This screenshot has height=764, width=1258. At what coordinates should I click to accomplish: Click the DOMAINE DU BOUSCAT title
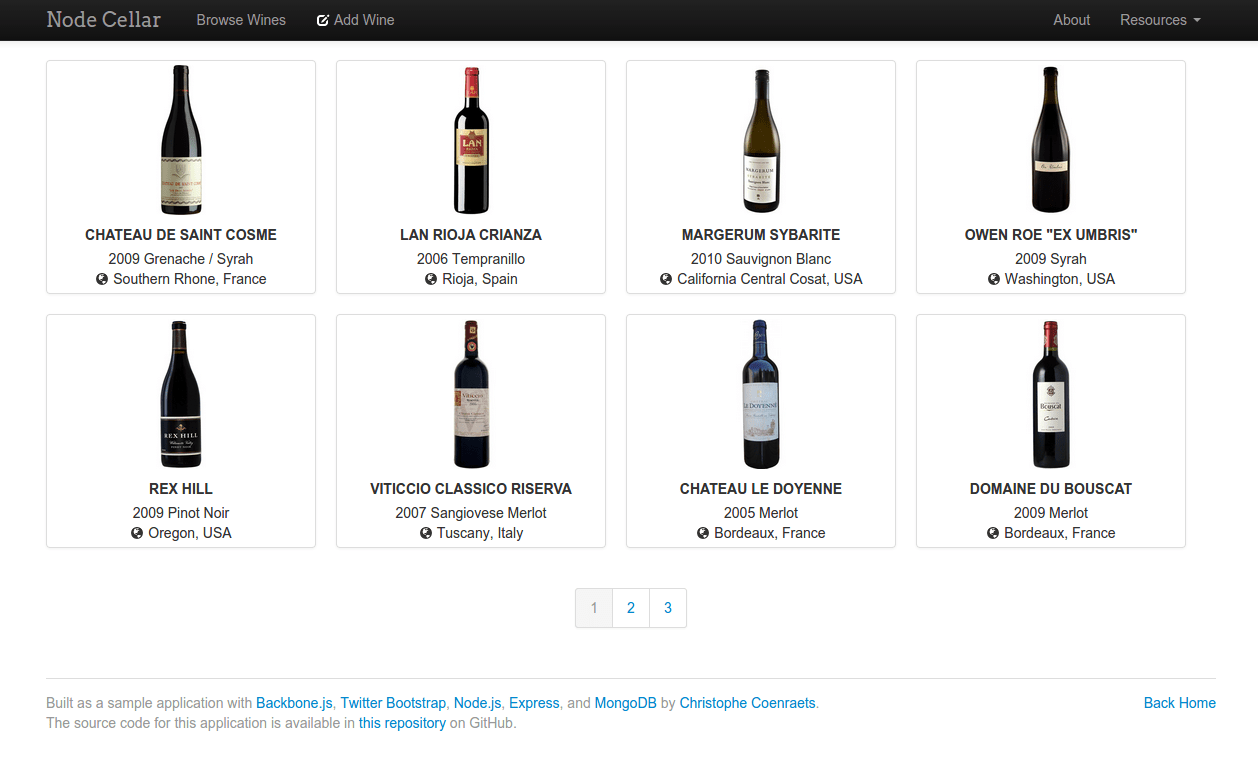click(1051, 489)
